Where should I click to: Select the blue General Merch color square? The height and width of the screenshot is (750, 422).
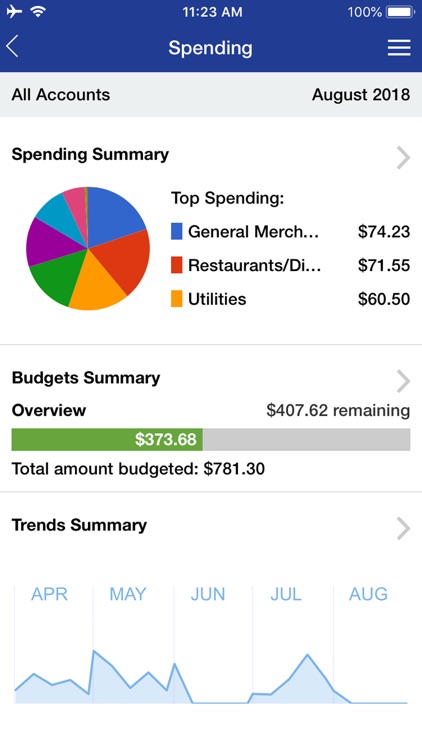[x=177, y=232]
